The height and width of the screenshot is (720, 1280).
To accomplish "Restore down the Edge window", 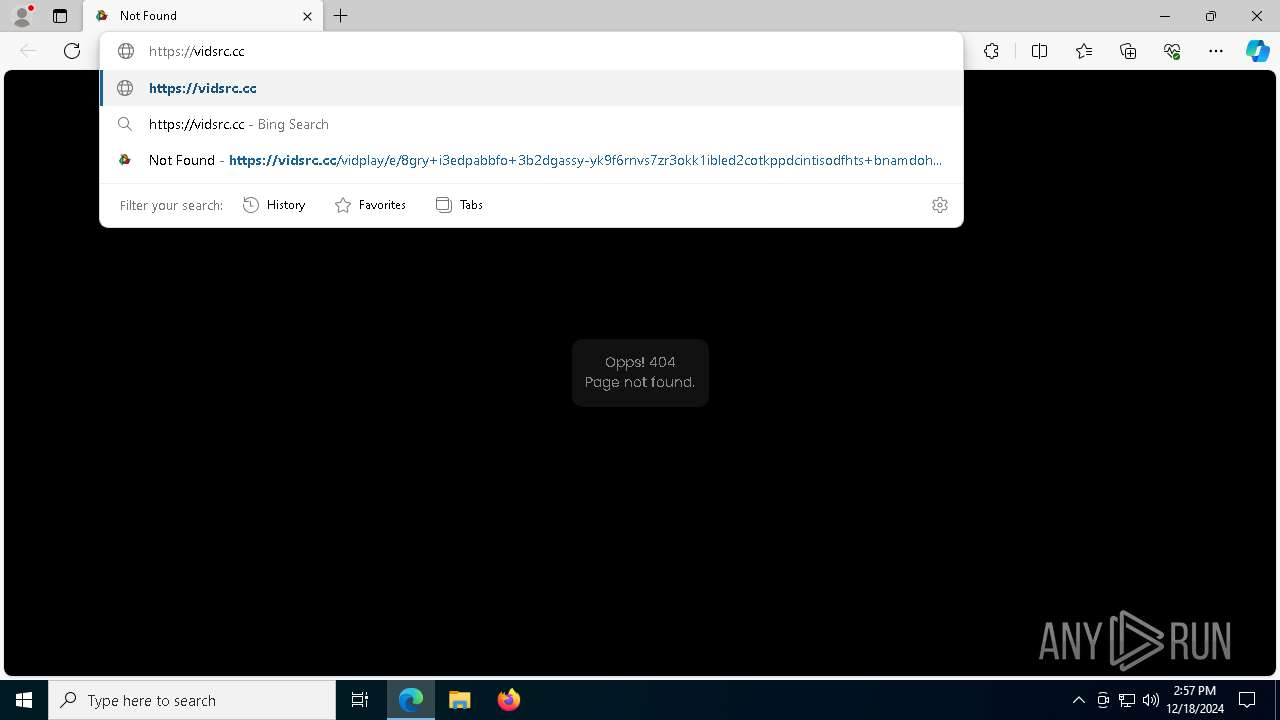I will pos(1211,16).
